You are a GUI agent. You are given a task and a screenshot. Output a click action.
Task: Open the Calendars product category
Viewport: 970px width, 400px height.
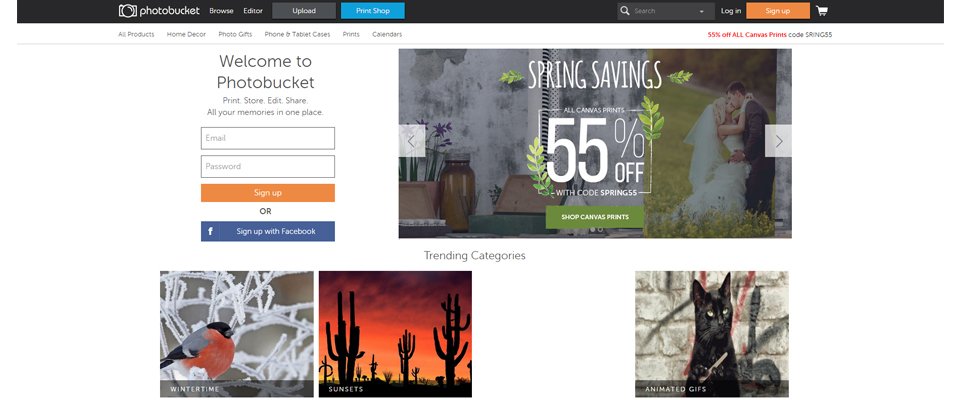[387, 35]
